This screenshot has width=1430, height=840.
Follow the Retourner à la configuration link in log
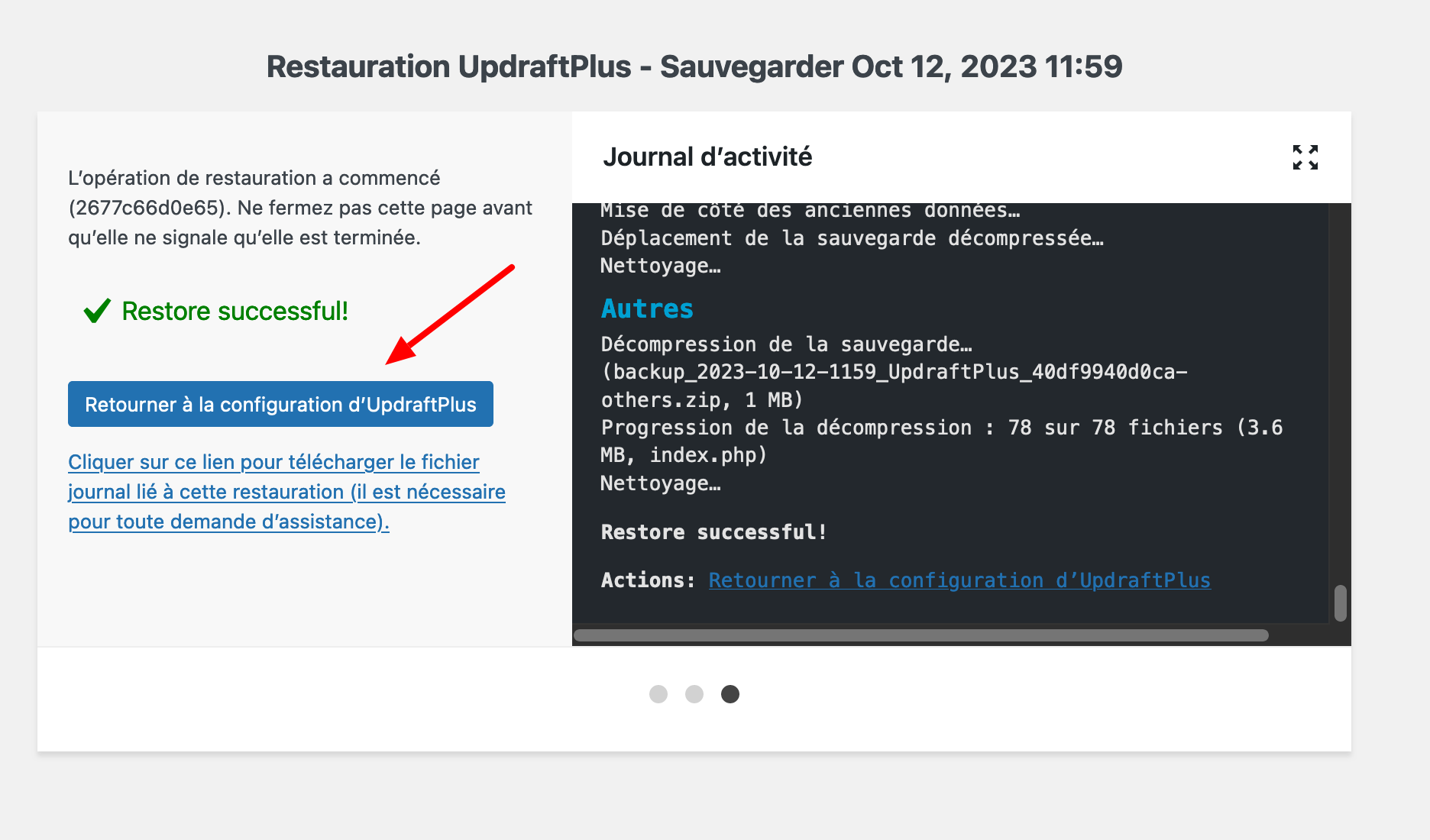click(959, 580)
